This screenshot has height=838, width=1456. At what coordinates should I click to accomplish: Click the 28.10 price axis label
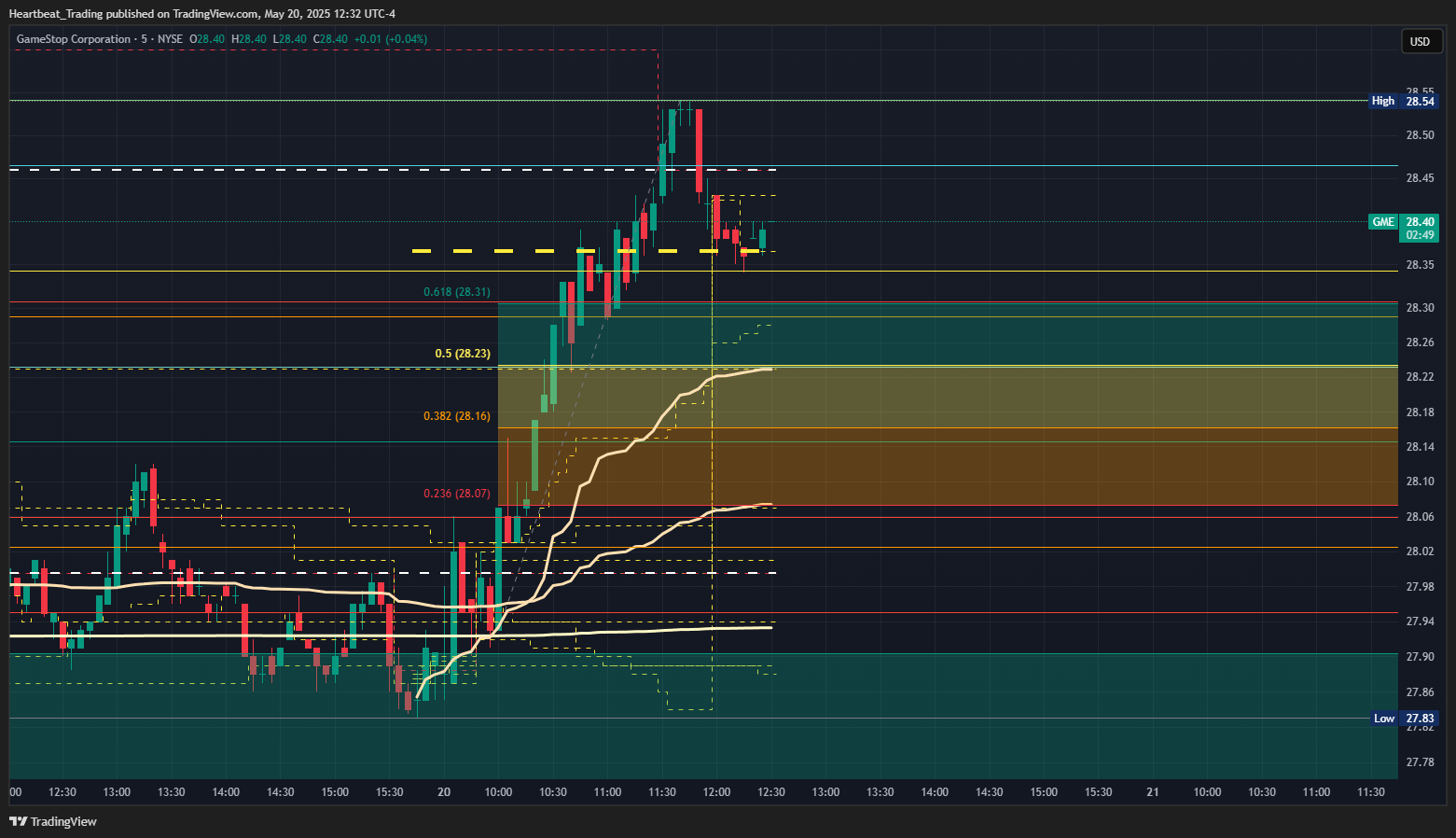[x=1420, y=482]
